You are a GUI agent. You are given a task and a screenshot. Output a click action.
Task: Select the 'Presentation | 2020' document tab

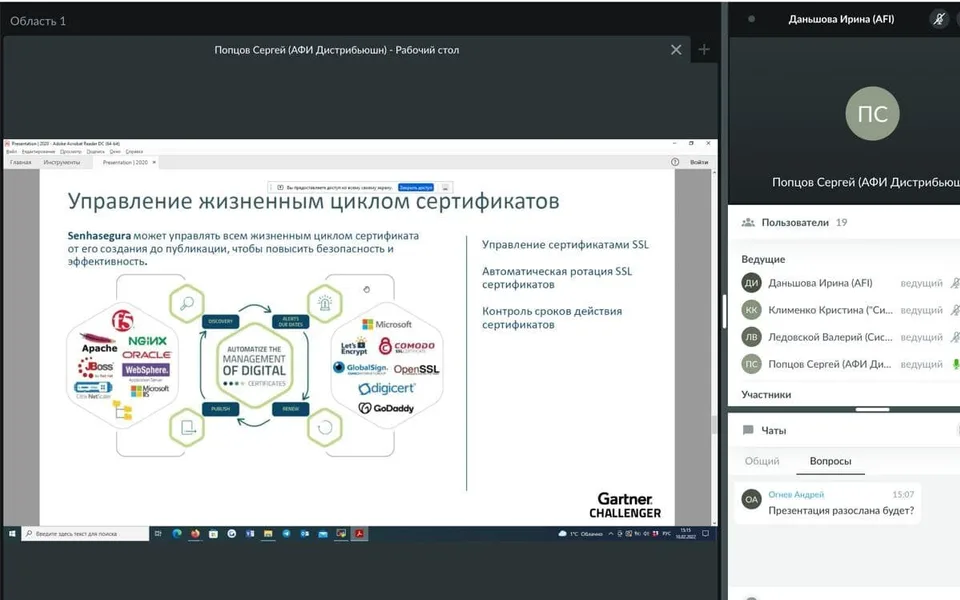(125, 162)
